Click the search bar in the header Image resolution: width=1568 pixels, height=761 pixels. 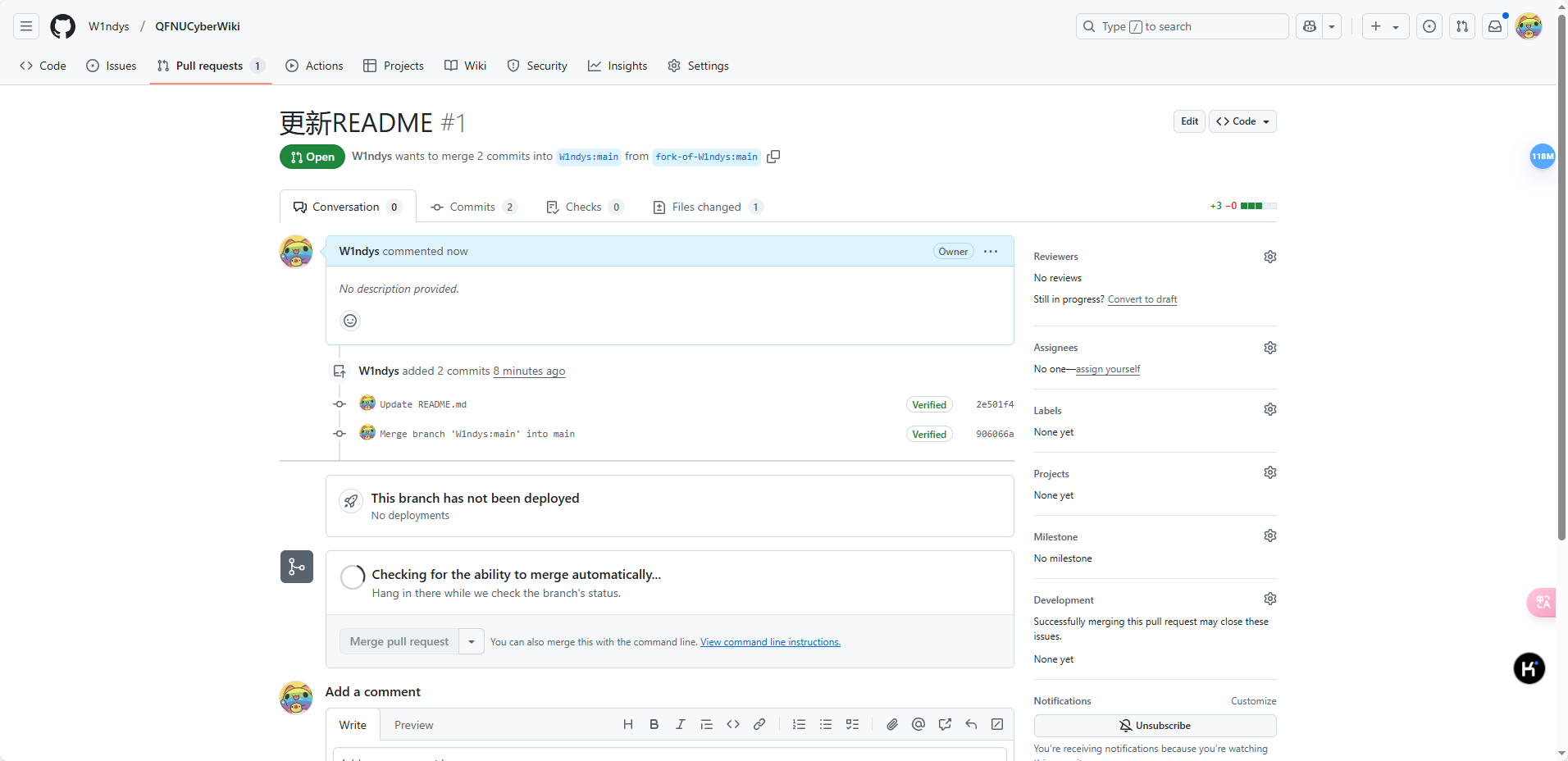pyautogui.click(x=1183, y=26)
